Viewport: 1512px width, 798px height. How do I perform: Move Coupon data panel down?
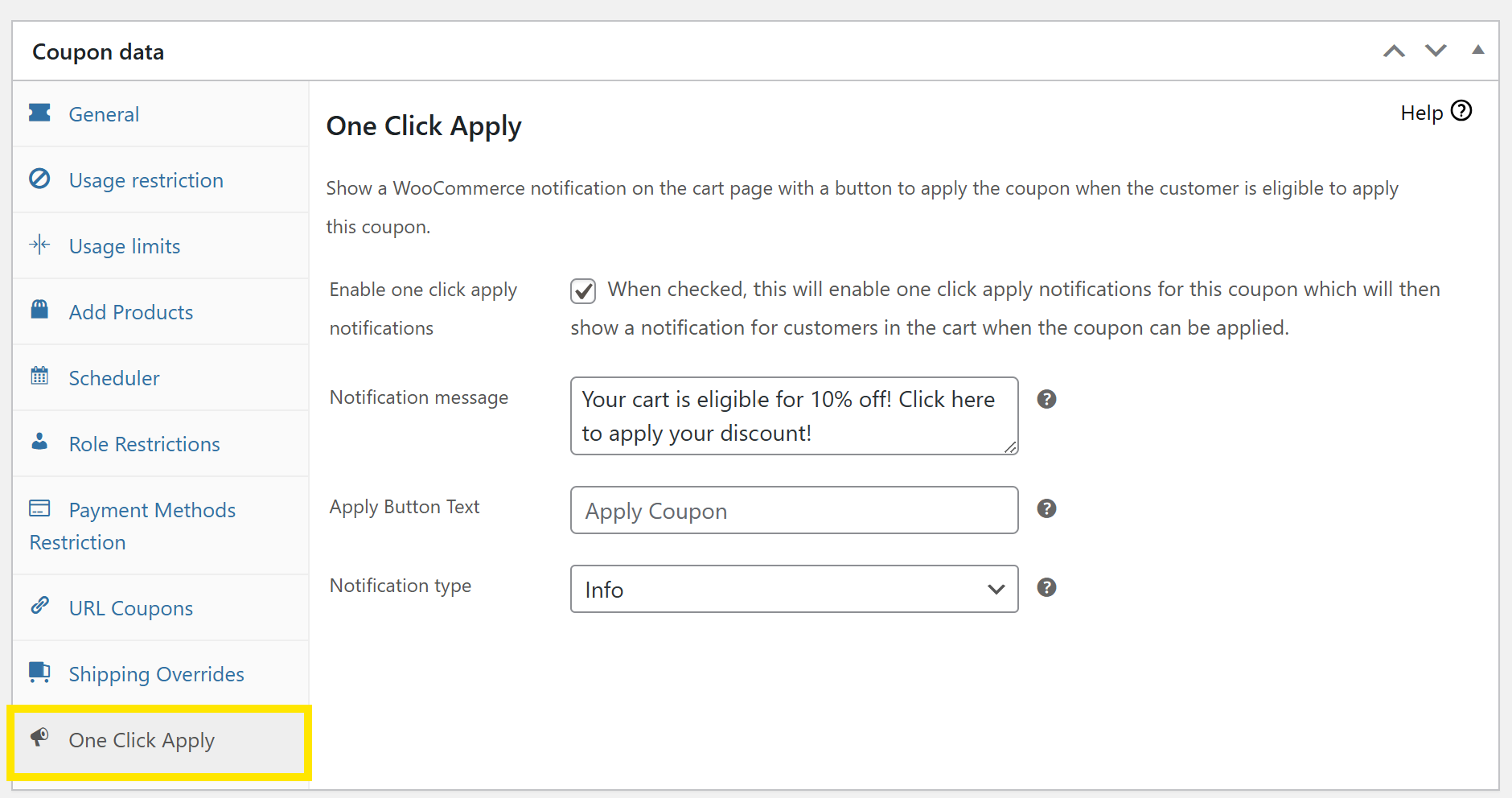(1436, 51)
